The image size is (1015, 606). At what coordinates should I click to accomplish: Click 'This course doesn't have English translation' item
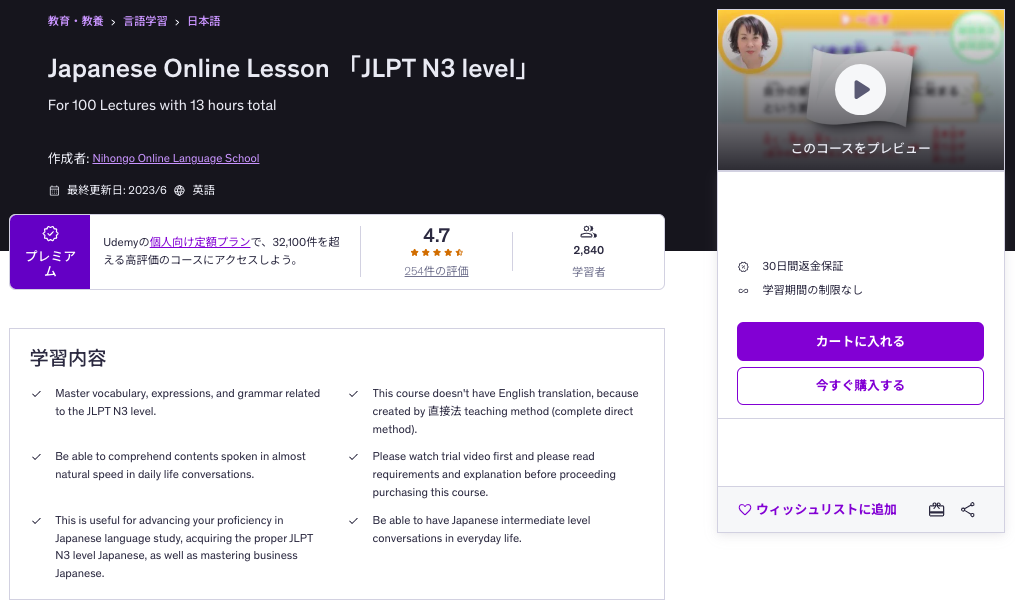point(506,411)
